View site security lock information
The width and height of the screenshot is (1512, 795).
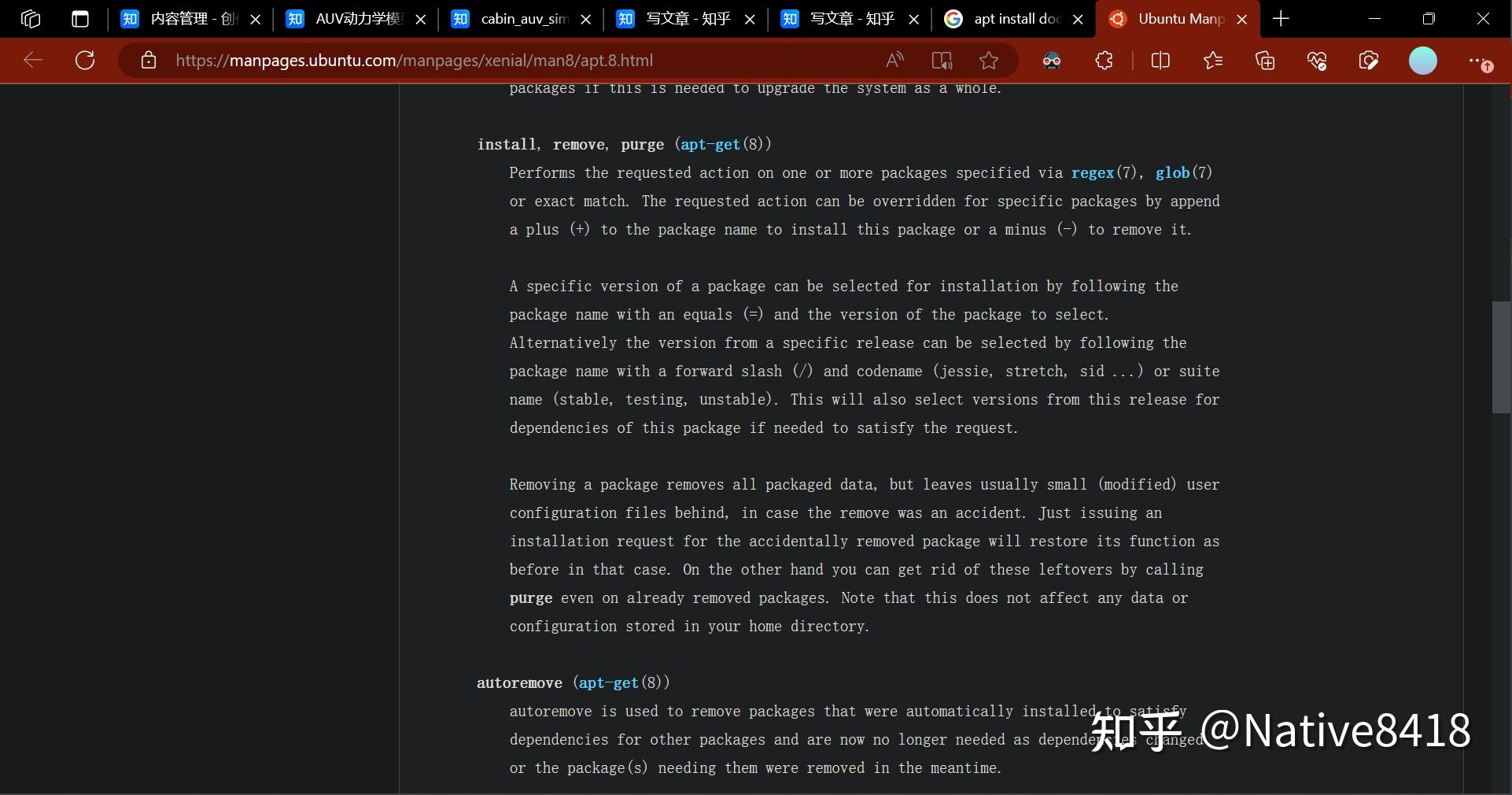tap(149, 61)
